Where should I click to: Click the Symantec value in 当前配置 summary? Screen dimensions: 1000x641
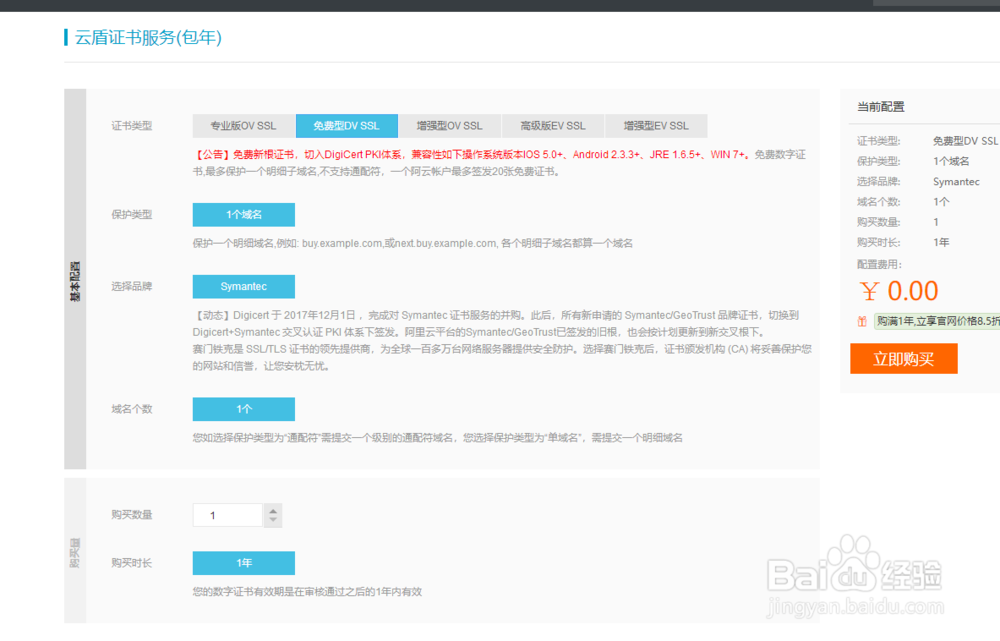[956, 182]
